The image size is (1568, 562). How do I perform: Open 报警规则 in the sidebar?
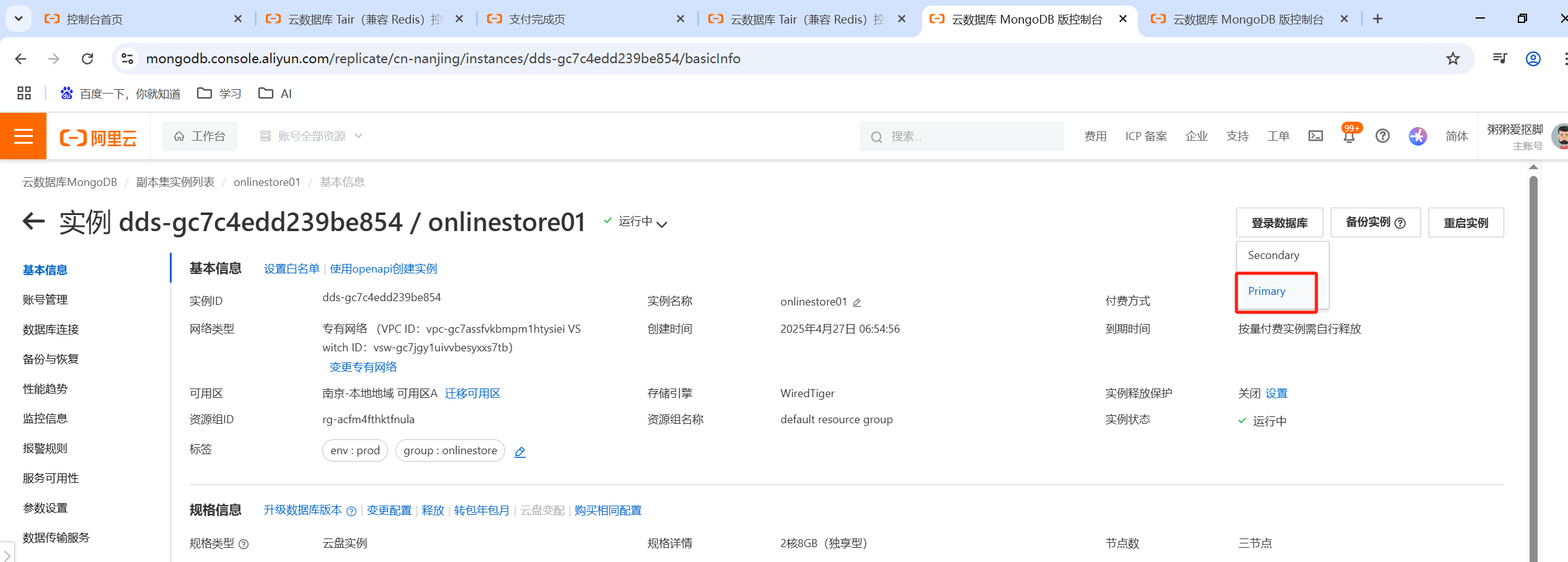(x=45, y=448)
